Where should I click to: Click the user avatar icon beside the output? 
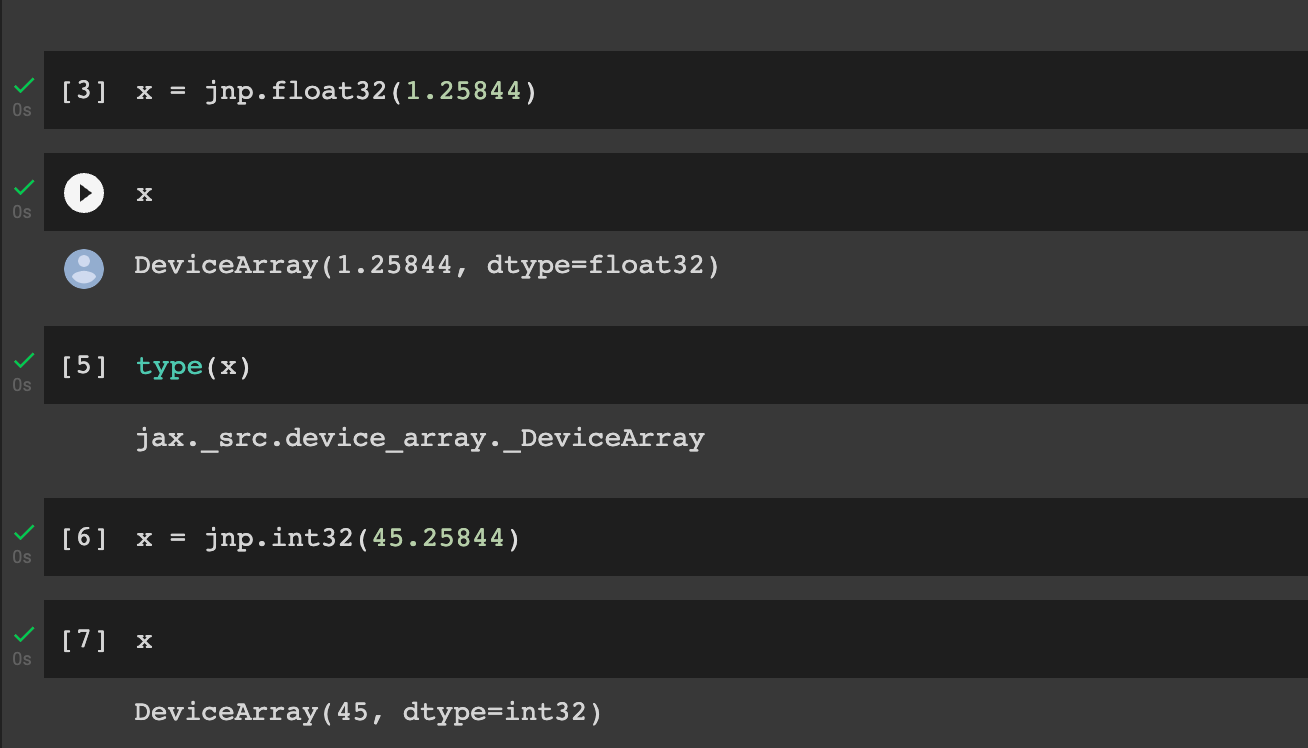coord(84,269)
